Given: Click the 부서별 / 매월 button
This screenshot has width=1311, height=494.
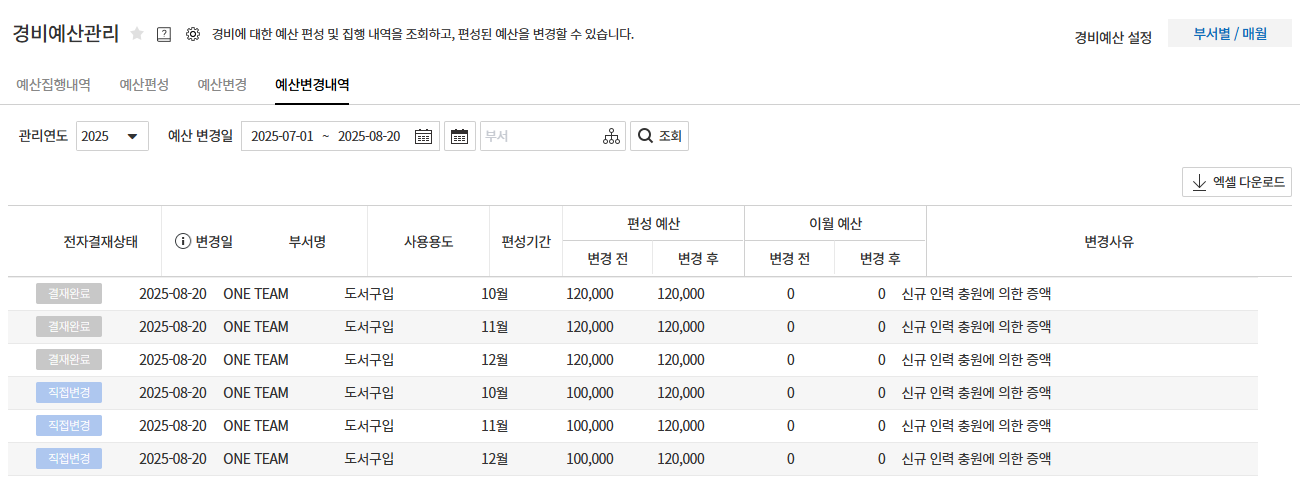Looking at the screenshot, I should point(1229,34).
